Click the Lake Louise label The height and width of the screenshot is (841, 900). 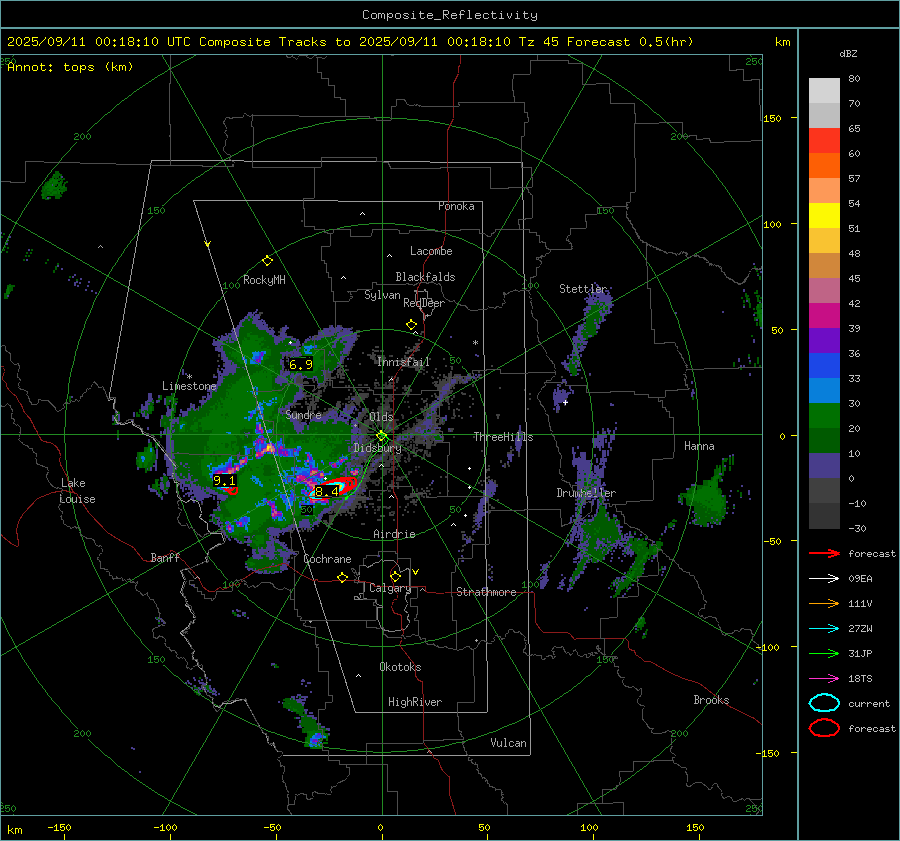click(x=78, y=491)
